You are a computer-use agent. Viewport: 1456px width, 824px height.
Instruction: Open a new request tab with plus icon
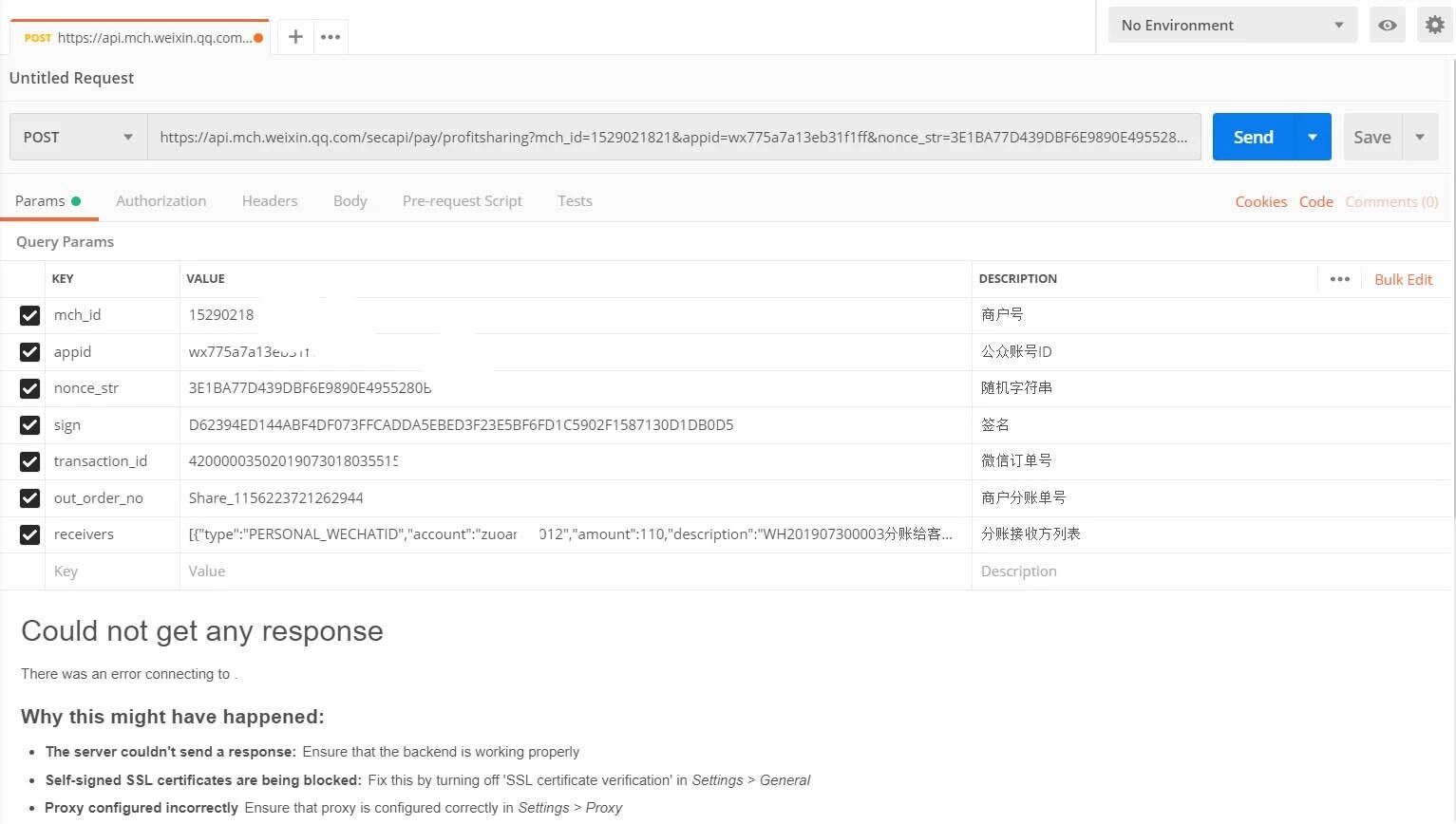(x=295, y=37)
